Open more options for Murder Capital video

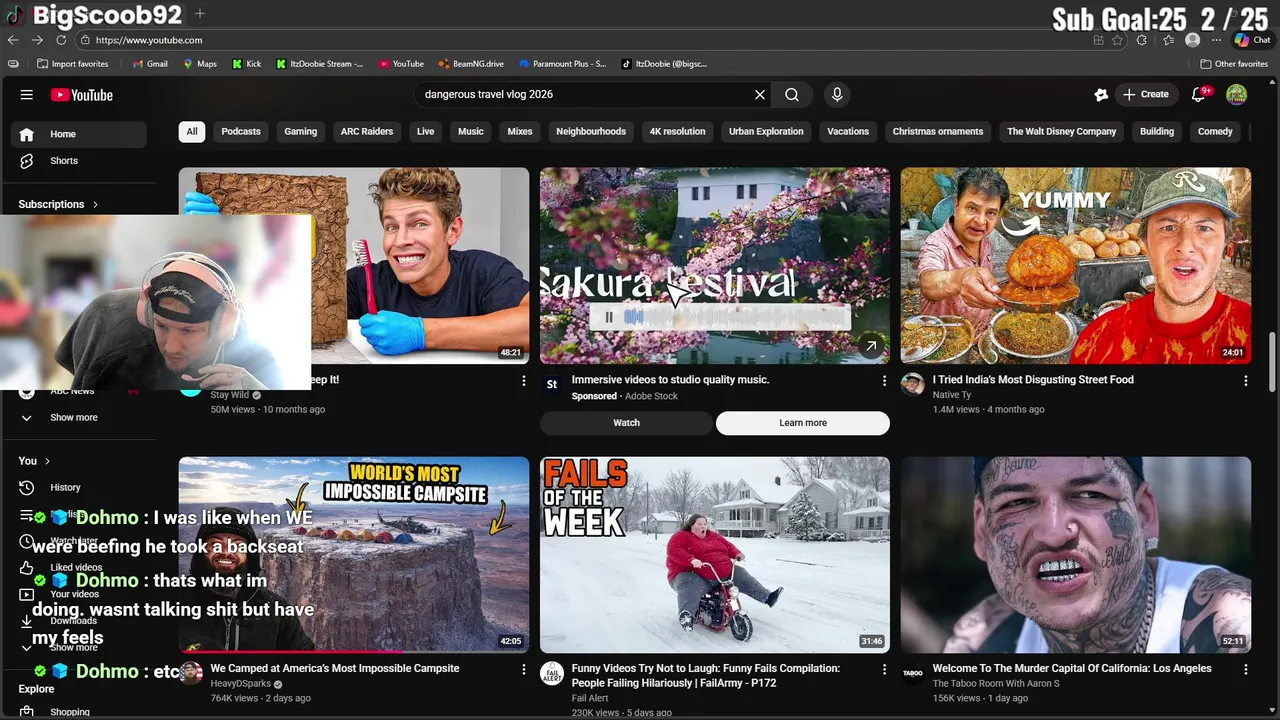click(x=1245, y=669)
